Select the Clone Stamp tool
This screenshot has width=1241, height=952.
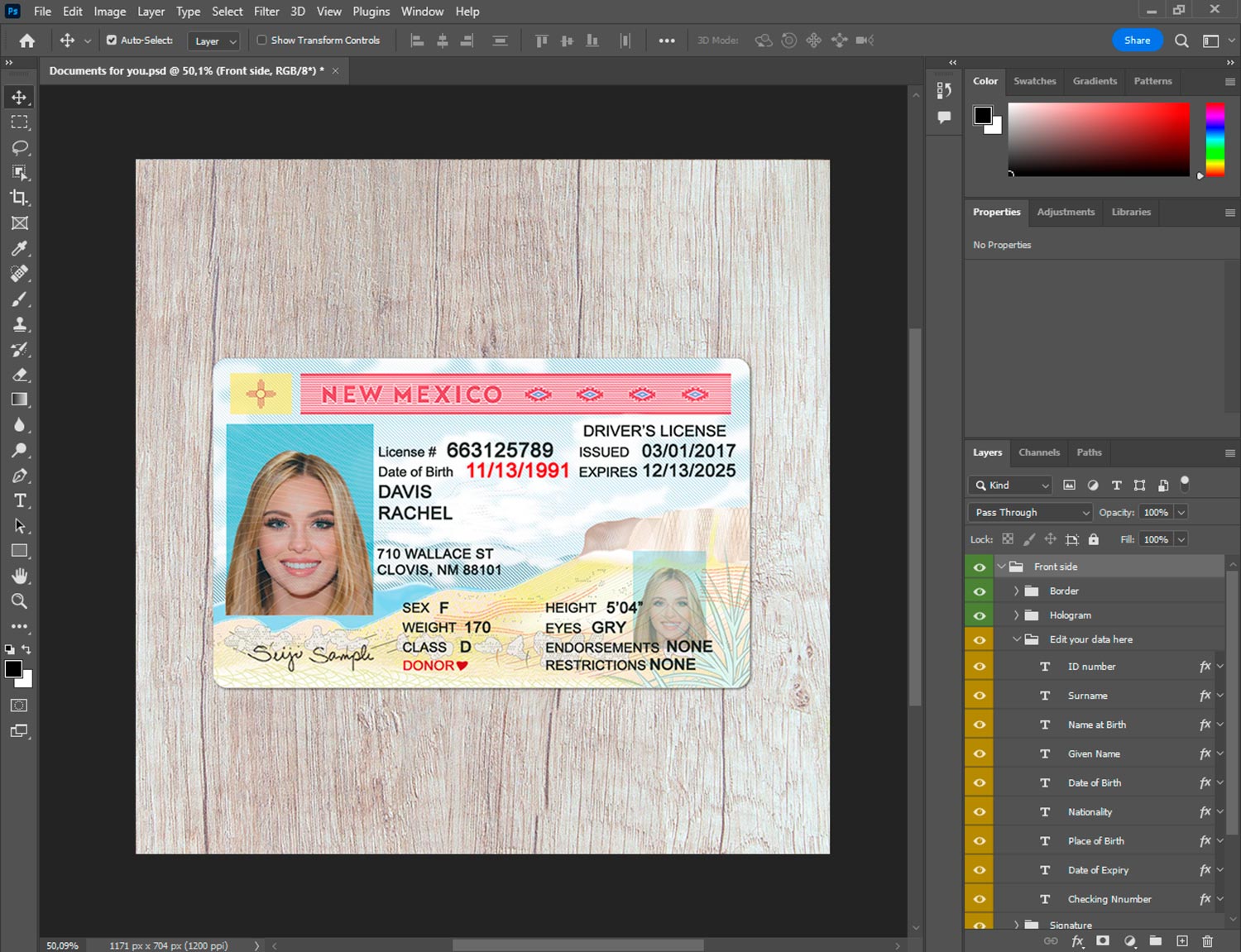point(20,324)
